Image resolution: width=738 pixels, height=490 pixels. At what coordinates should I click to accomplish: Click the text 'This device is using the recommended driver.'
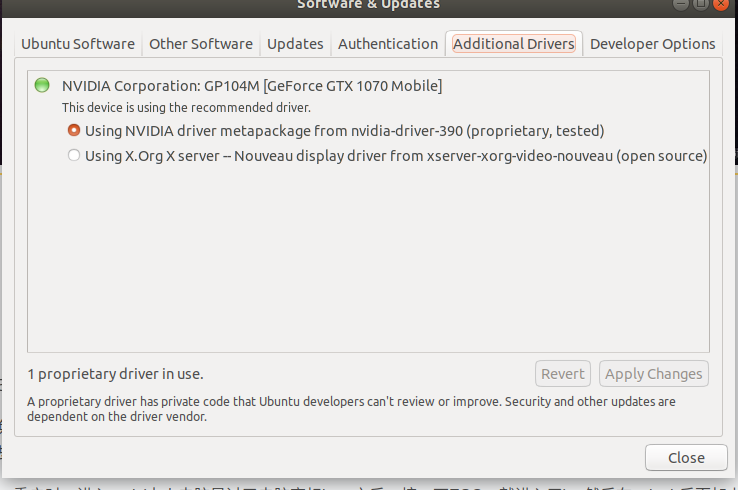point(186,107)
